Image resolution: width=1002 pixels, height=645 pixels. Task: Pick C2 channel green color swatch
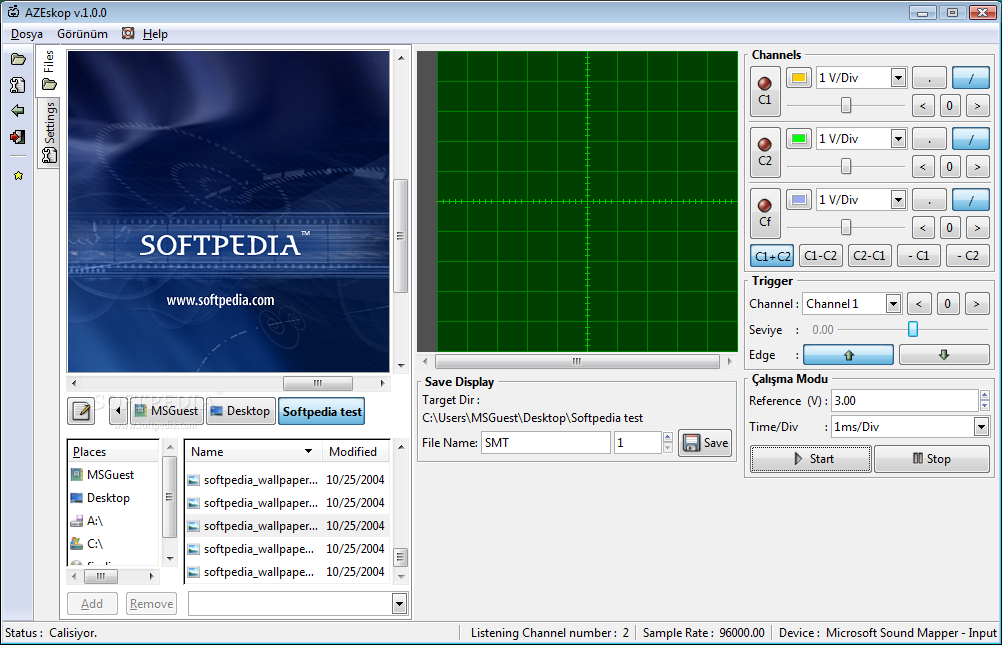pos(799,139)
